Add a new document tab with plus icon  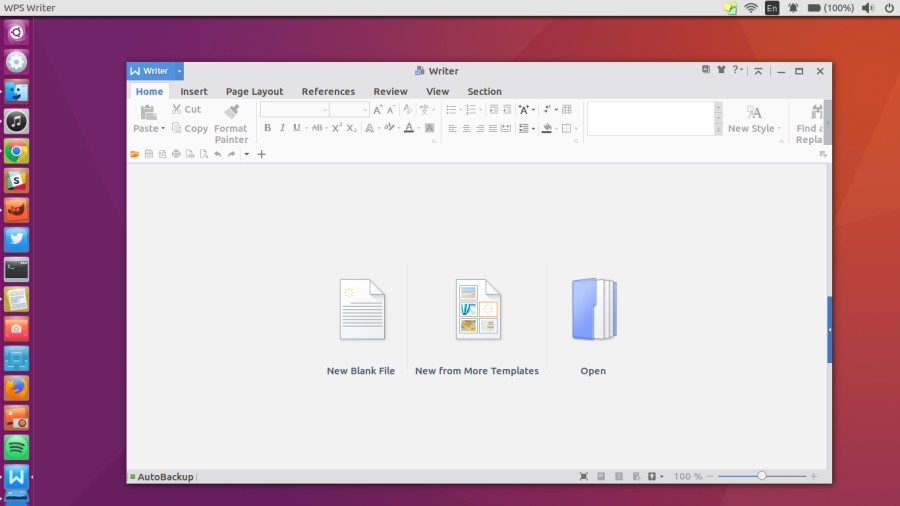[261, 154]
